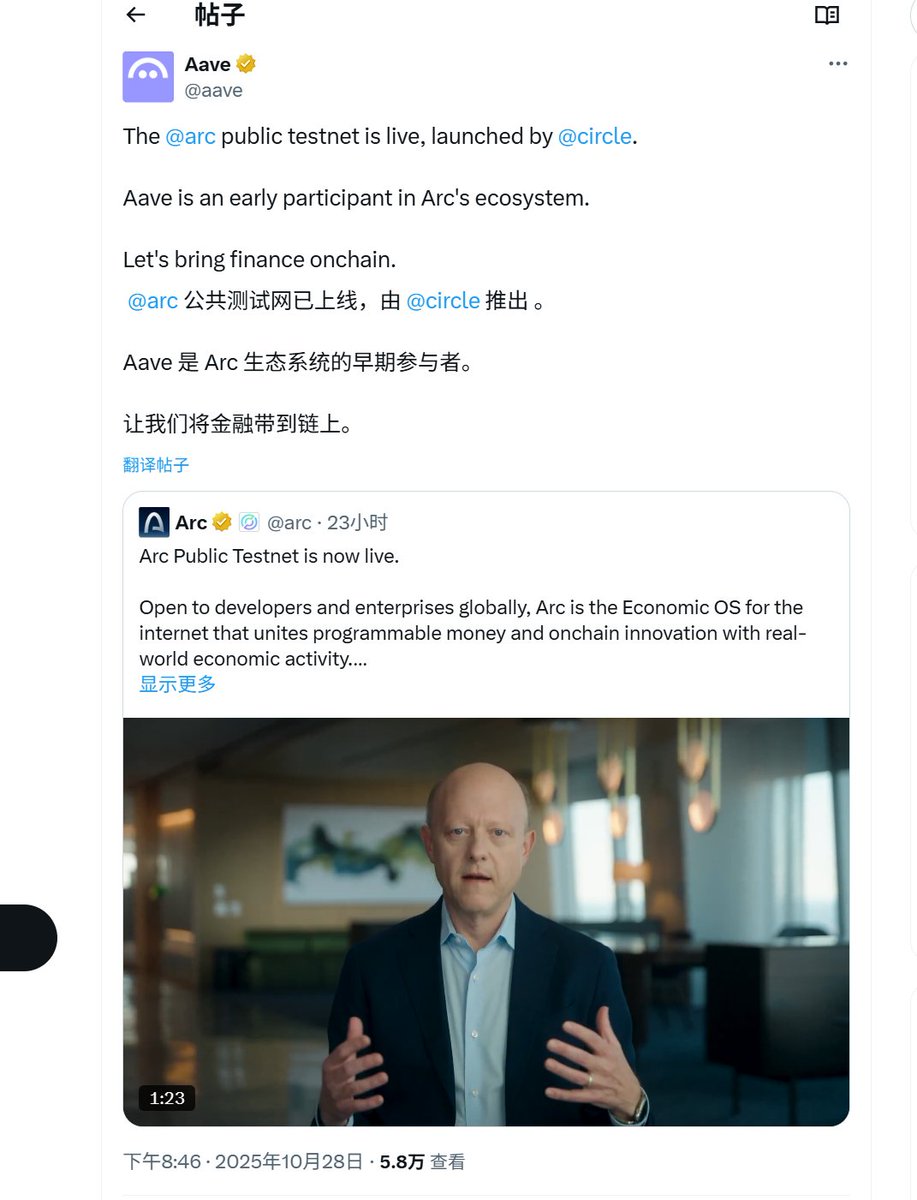Open @aave handle under account name
This screenshot has width=917, height=1200.
[x=214, y=91]
